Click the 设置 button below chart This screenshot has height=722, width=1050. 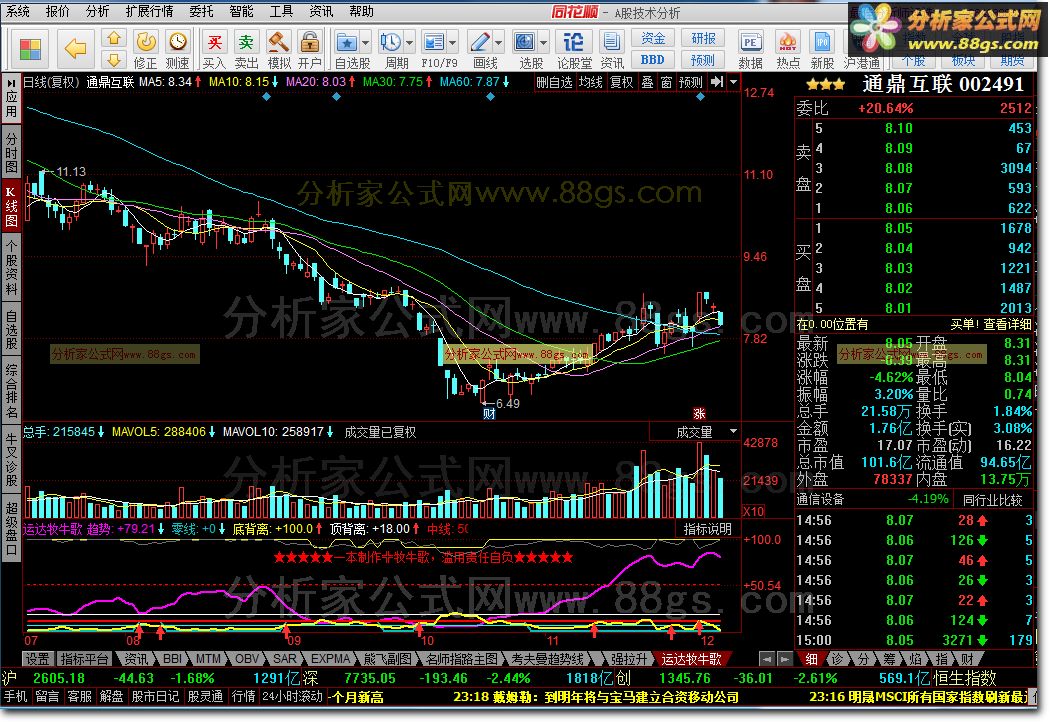point(38,659)
